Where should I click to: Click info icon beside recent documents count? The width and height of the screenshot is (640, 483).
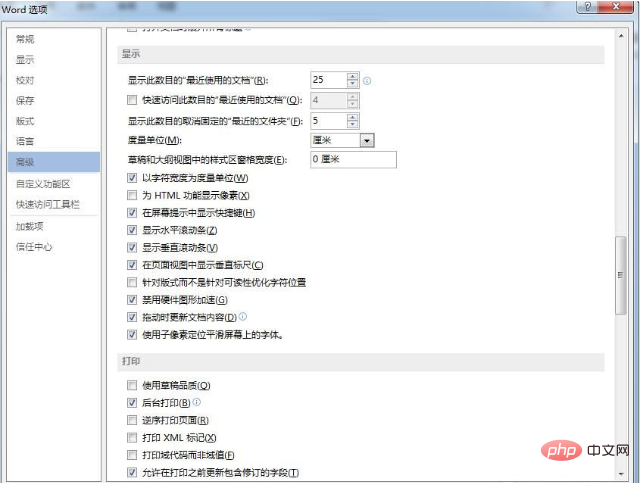tap(368, 80)
